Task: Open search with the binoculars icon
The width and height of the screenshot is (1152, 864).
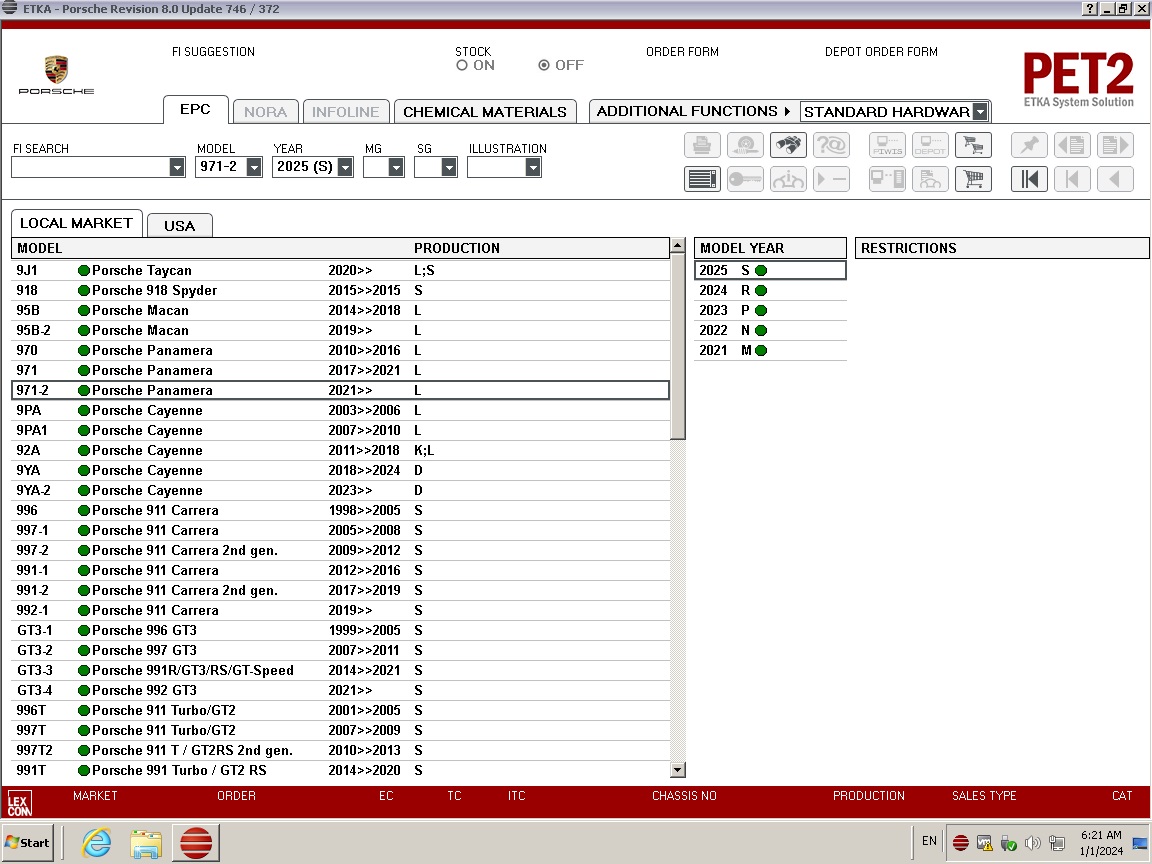Action: (788, 145)
